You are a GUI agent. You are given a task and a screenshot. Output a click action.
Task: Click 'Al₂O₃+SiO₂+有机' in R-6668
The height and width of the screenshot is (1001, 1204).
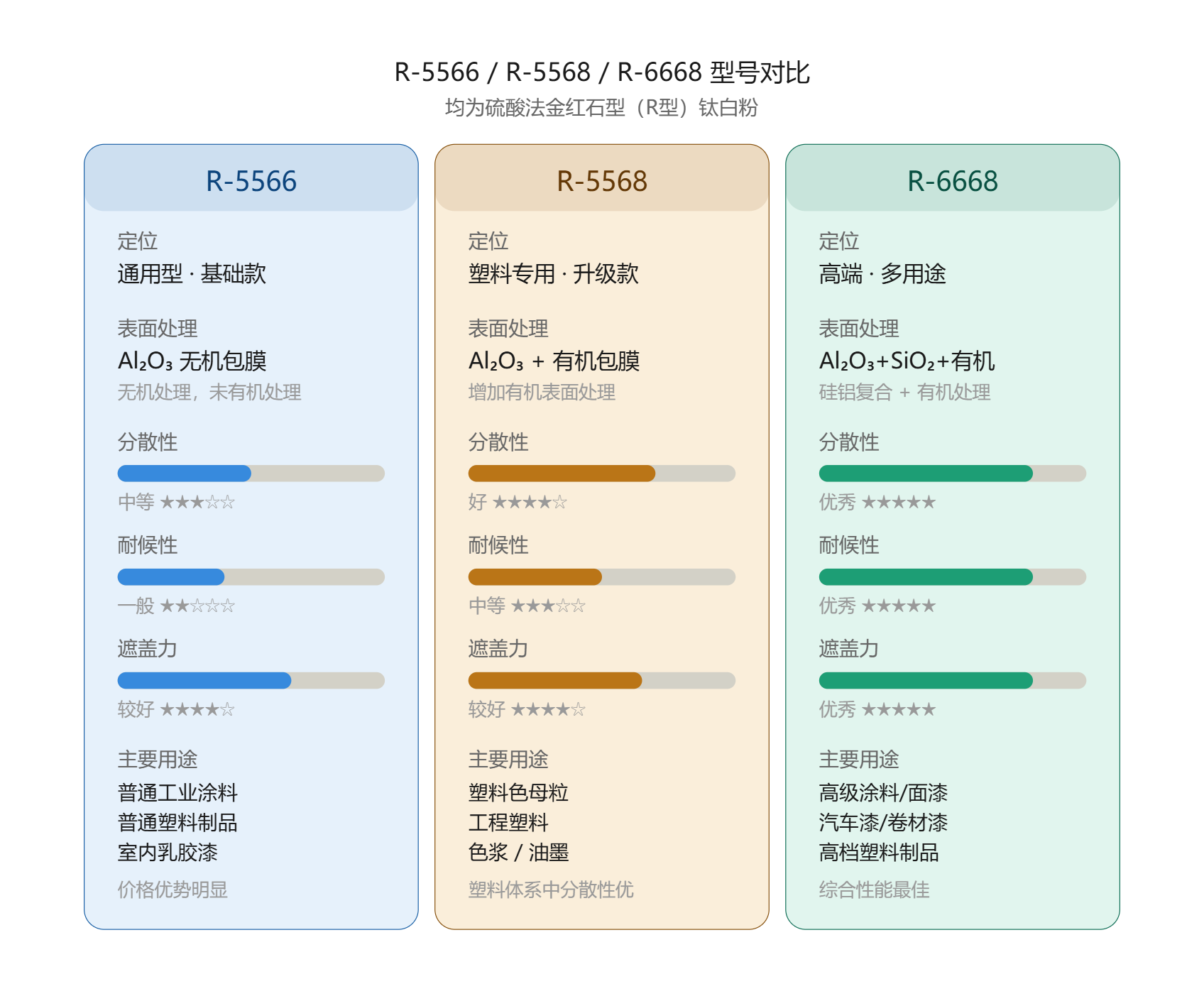coord(907,361)
